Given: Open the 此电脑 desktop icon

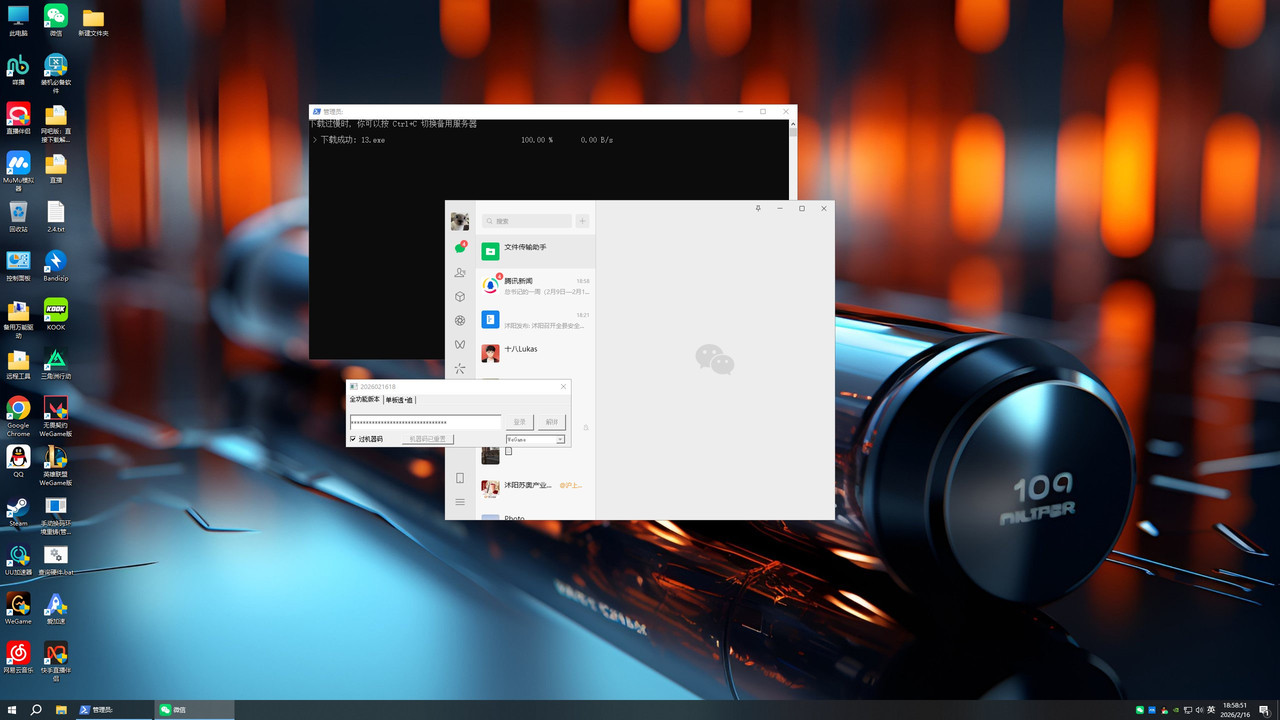Looking at the screenshot, I should pyautogui.click(x=18, y=20).
